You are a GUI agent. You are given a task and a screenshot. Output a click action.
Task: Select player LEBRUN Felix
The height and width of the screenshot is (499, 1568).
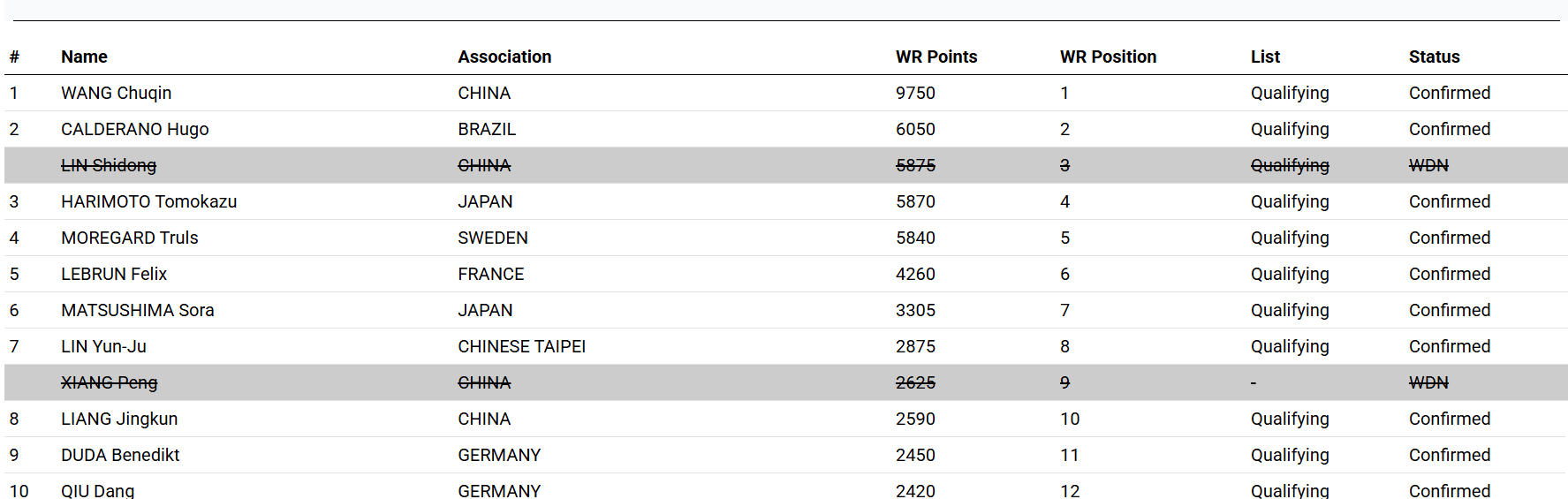click(114, 274)
